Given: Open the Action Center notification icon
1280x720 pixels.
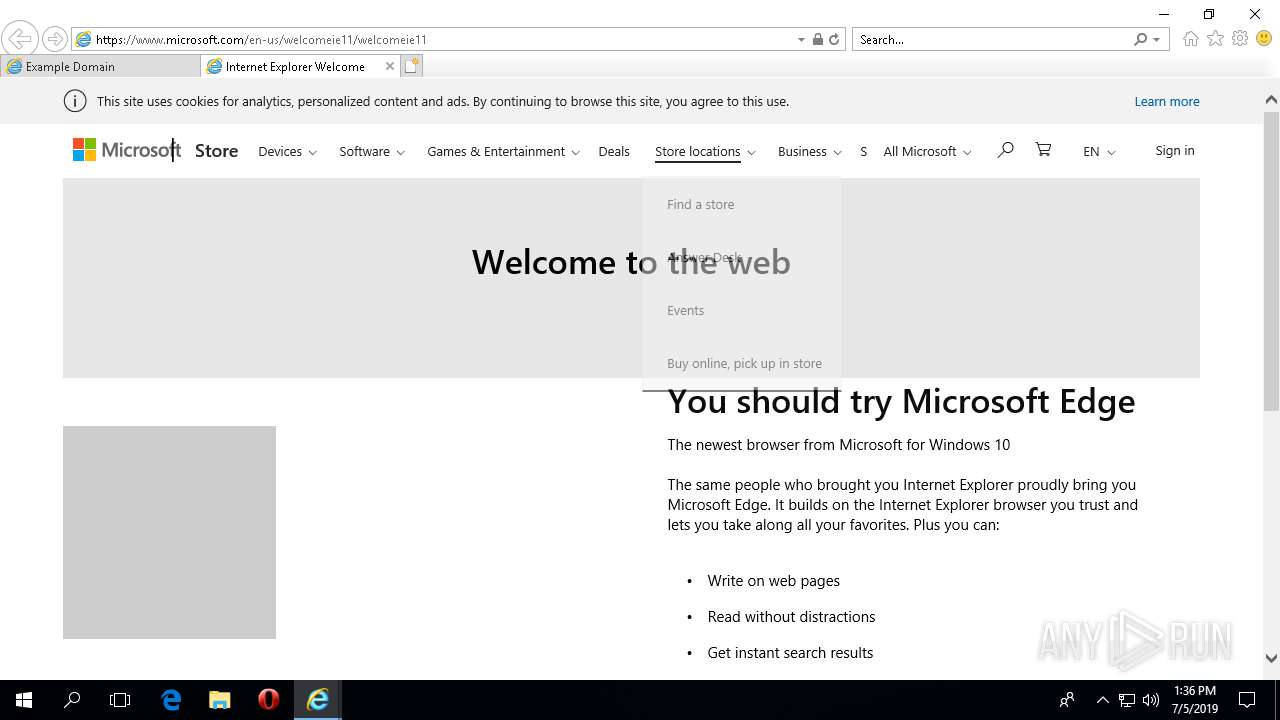Looking at the screenshot, I should pyautogui.click(x=1247, y=700).
